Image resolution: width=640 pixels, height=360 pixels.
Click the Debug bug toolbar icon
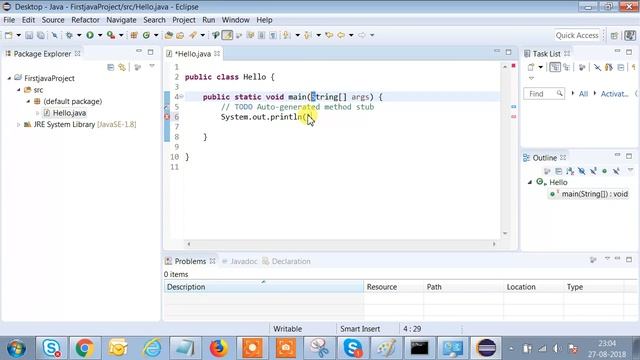pyautogui.click(x=69, y=36)
